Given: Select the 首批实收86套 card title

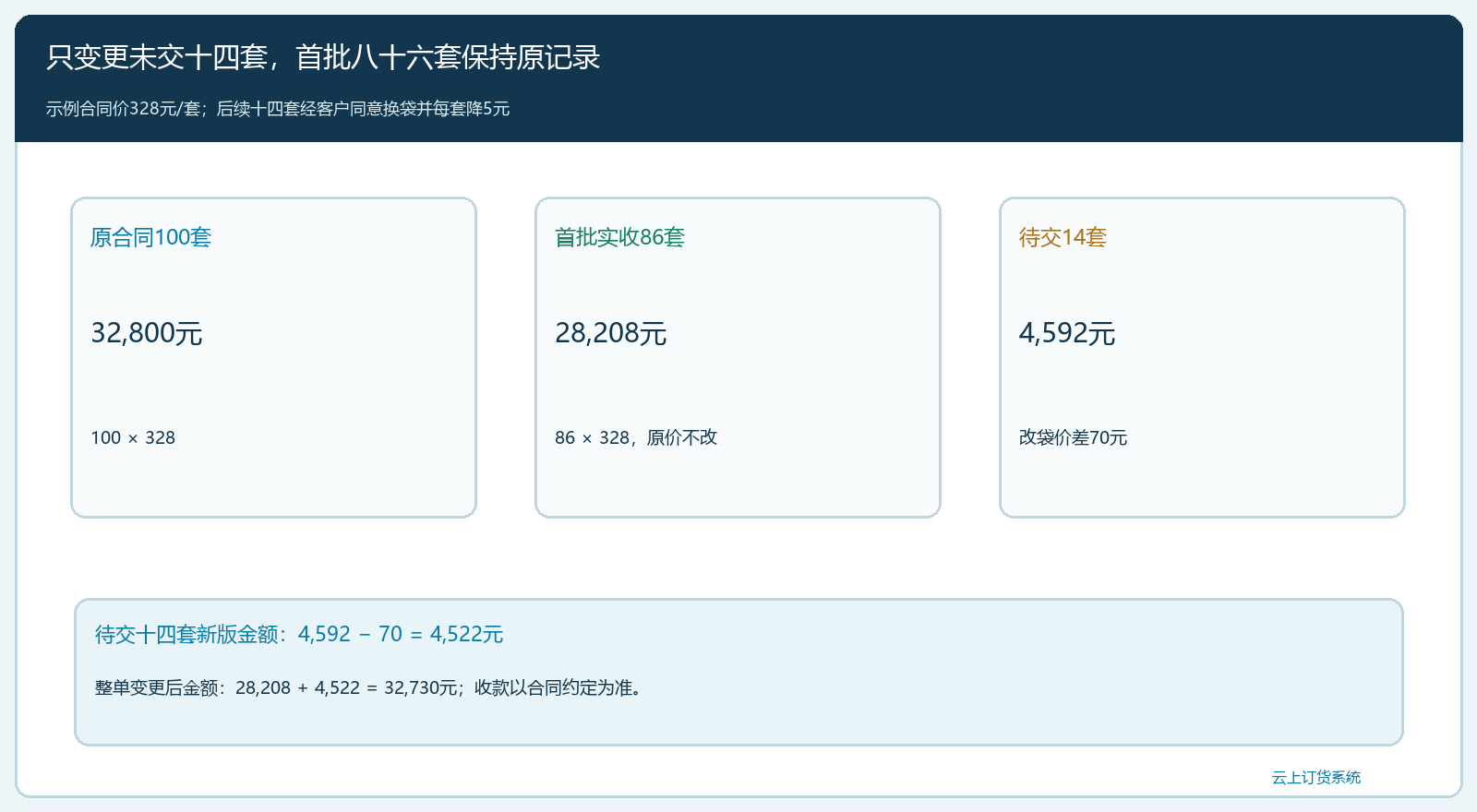Looking at the screenshot, I should (x=619, y=237).
